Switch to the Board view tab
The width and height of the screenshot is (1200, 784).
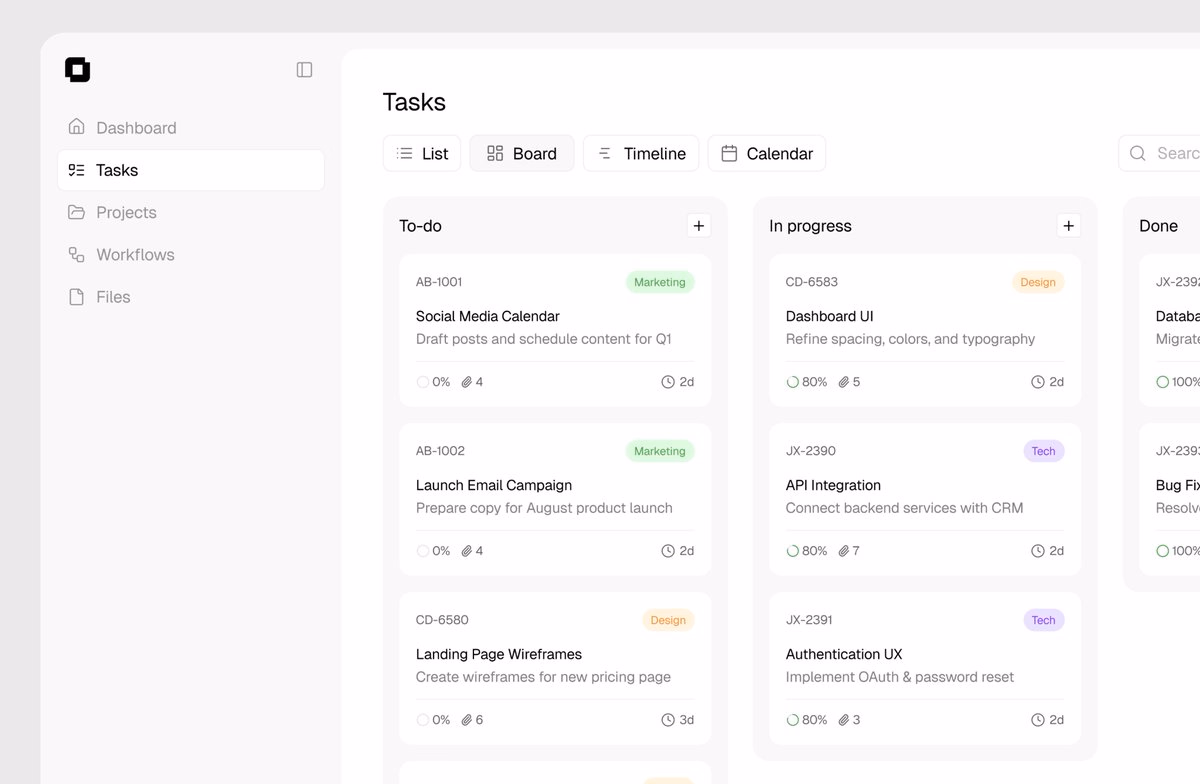tap(522, 153)
